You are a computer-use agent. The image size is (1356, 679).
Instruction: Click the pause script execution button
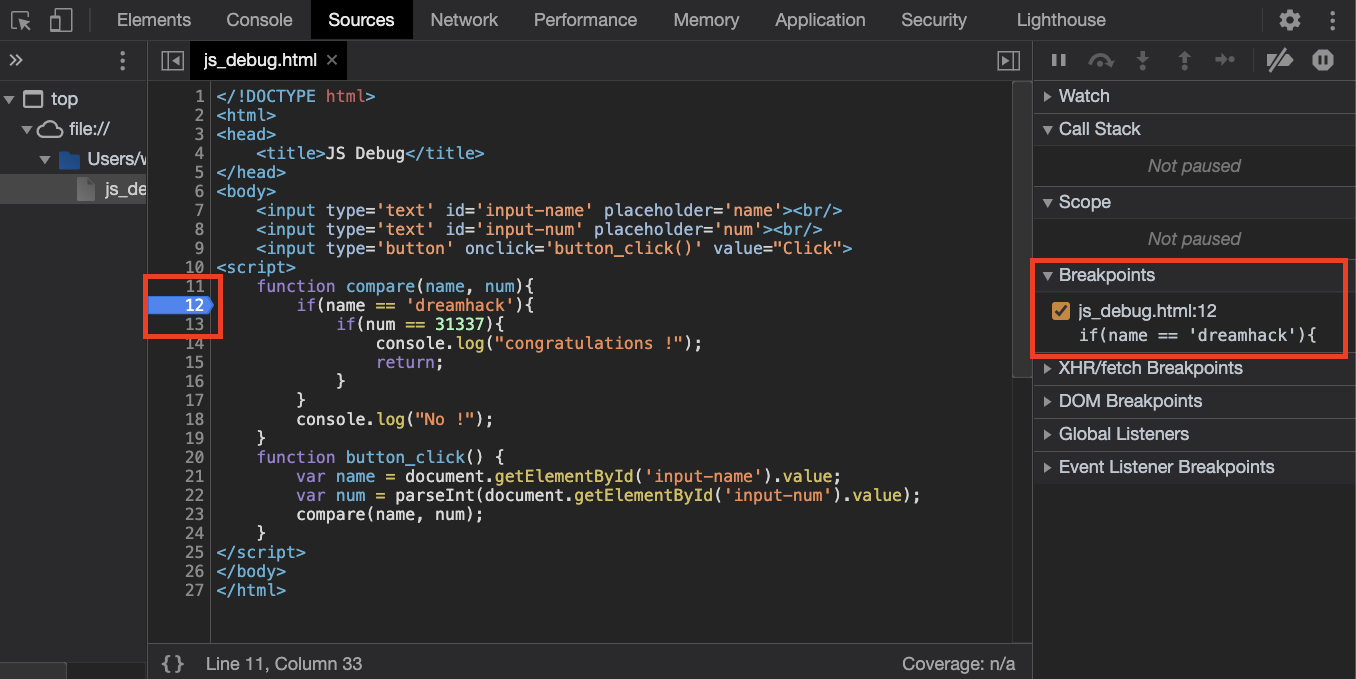[1058, 61]
